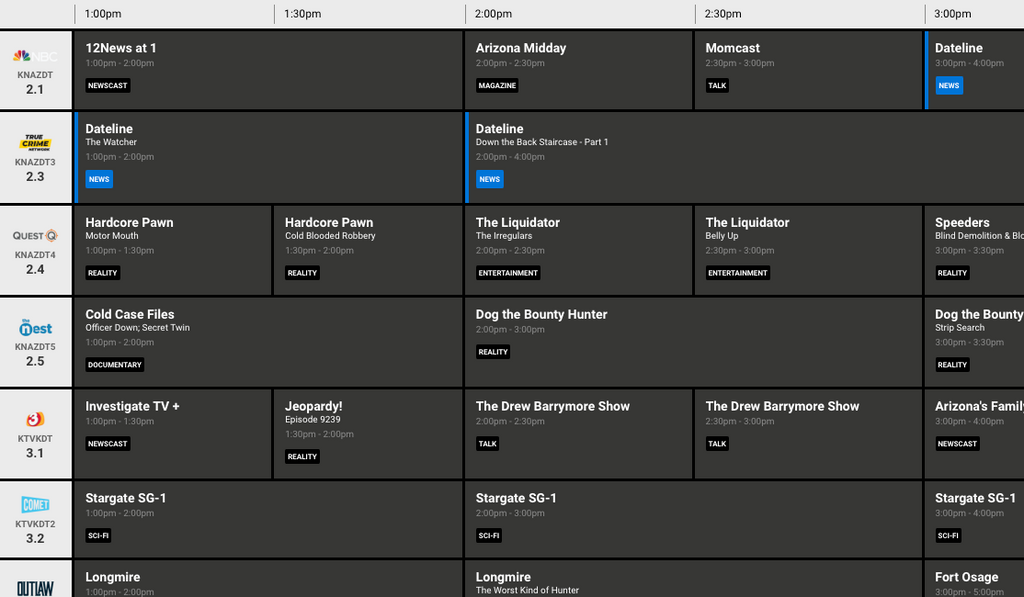Click the NEWS tag under The Watcher
Screen dimensions: 1024x597
point(99,179)
